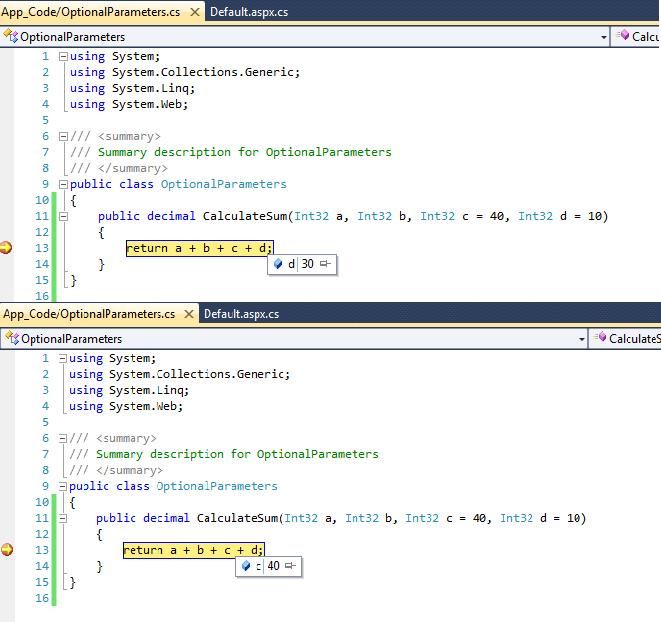
Task: Close the lower OptionalParameters.cs tab
Action: click(189, 314)
